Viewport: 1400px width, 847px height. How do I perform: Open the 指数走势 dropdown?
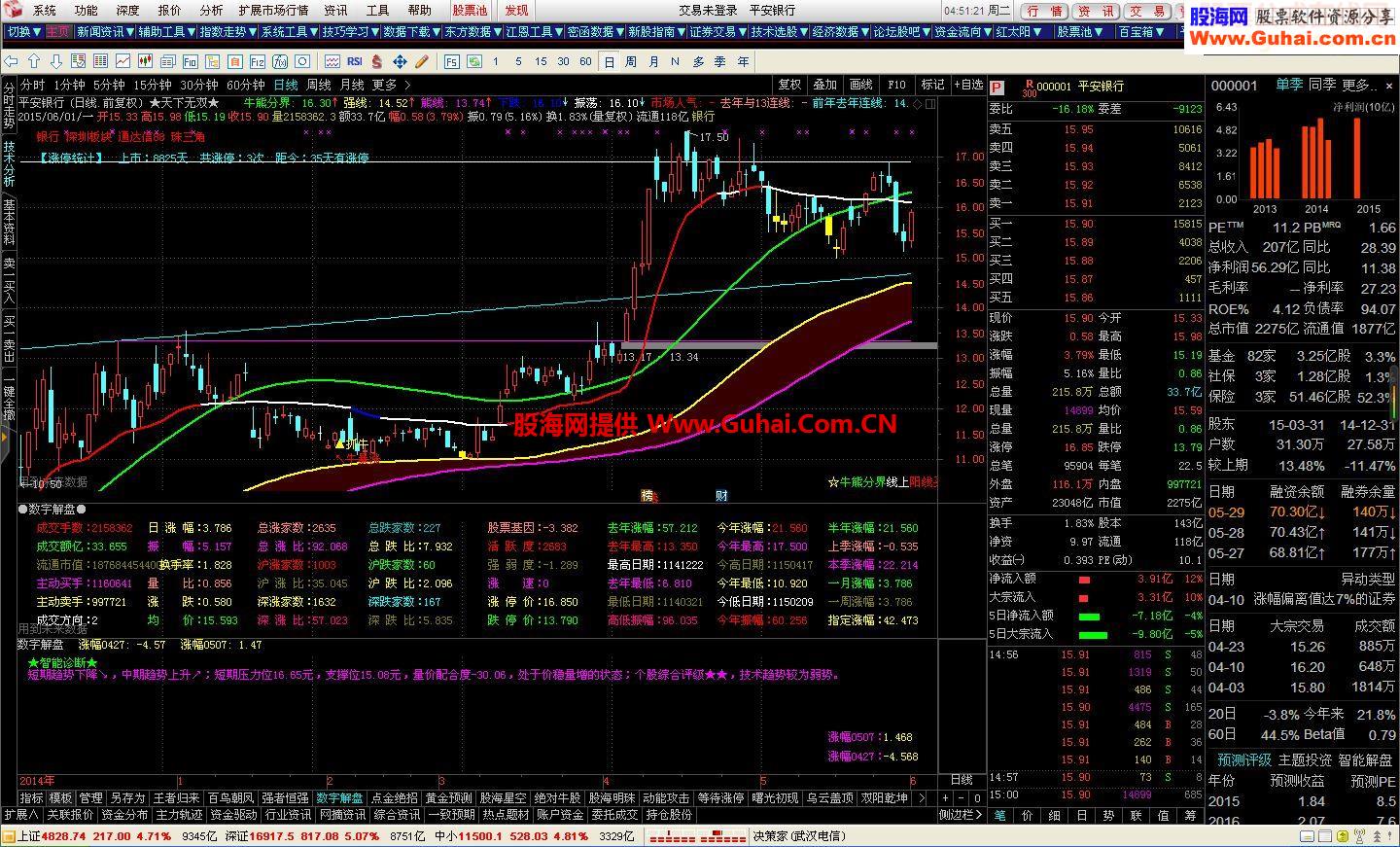(x=227, y=32)
